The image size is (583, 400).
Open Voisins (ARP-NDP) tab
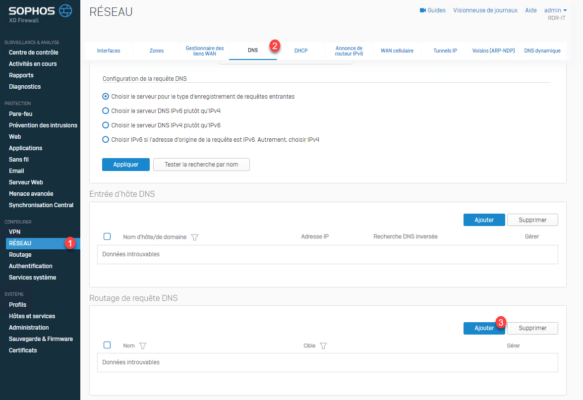[x=493, y=51]
